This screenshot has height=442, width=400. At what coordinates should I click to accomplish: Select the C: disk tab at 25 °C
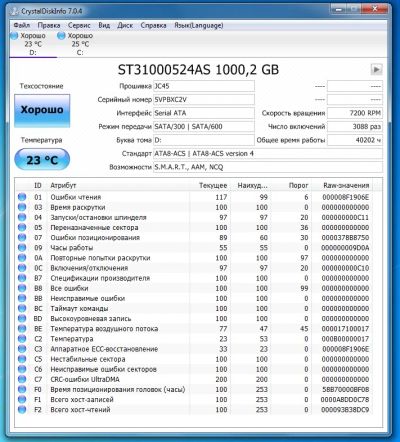(x=79, y=44)
